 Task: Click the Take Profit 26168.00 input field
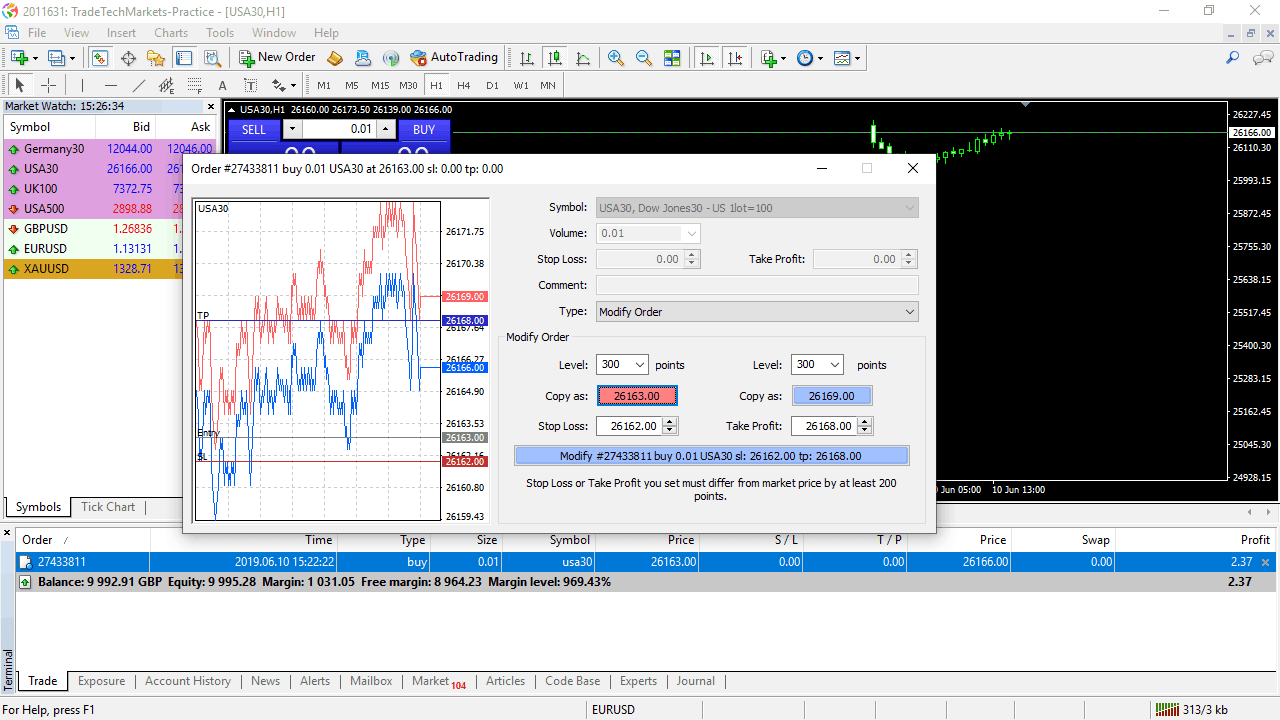click(x=824, y=426)
